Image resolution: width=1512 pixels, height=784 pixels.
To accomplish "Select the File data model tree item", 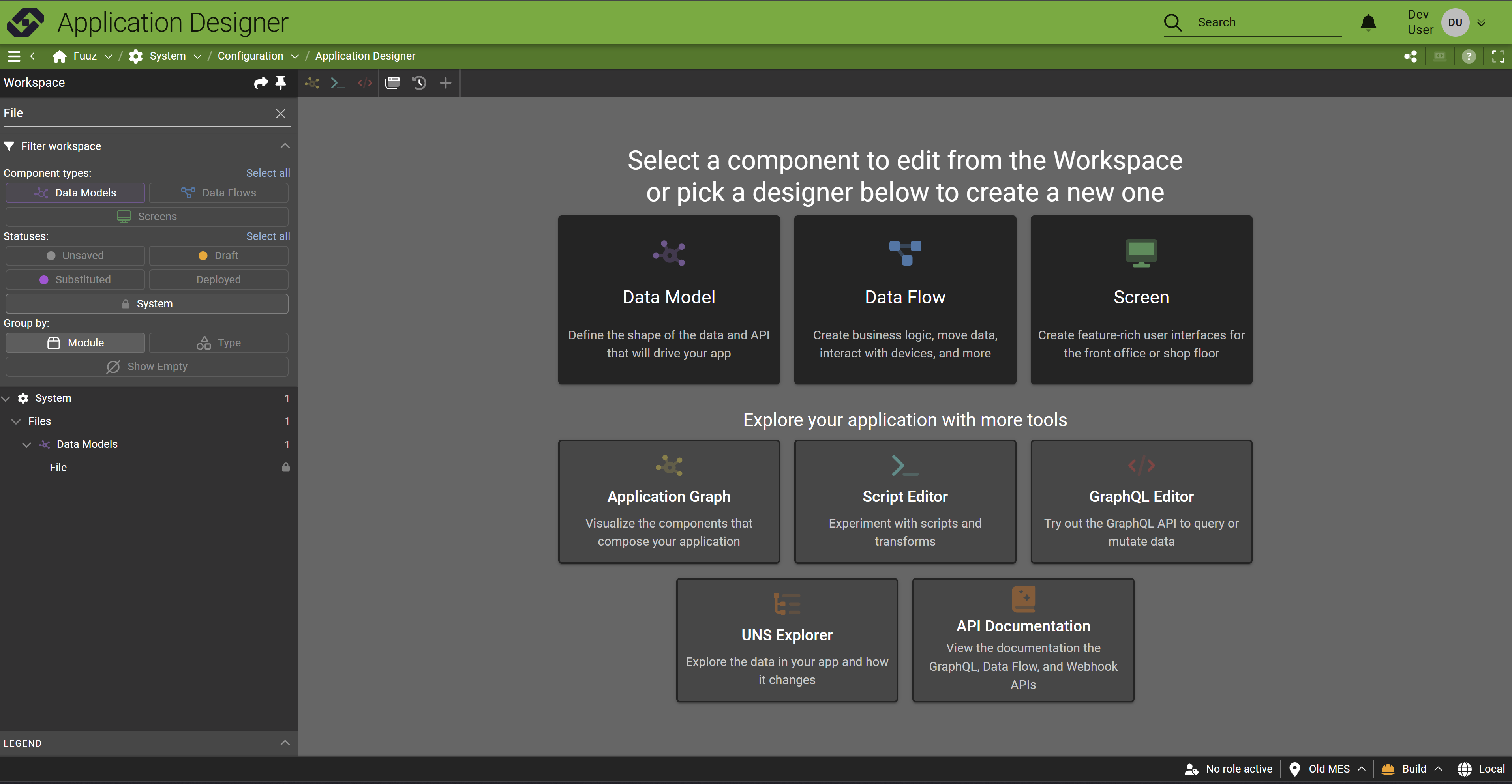I will click(58, 468).
